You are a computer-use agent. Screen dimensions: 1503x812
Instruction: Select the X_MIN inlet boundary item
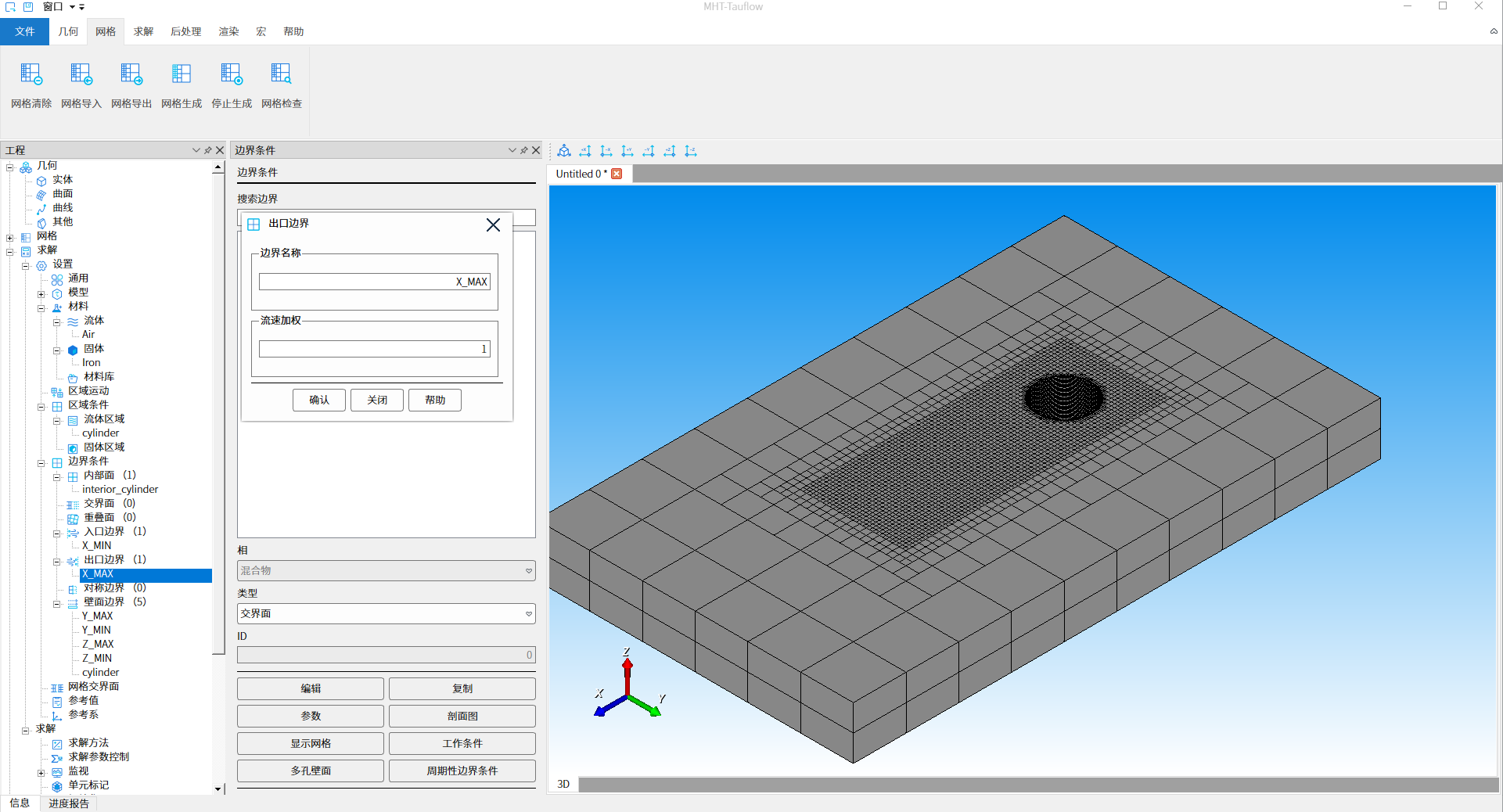point(97,545)
